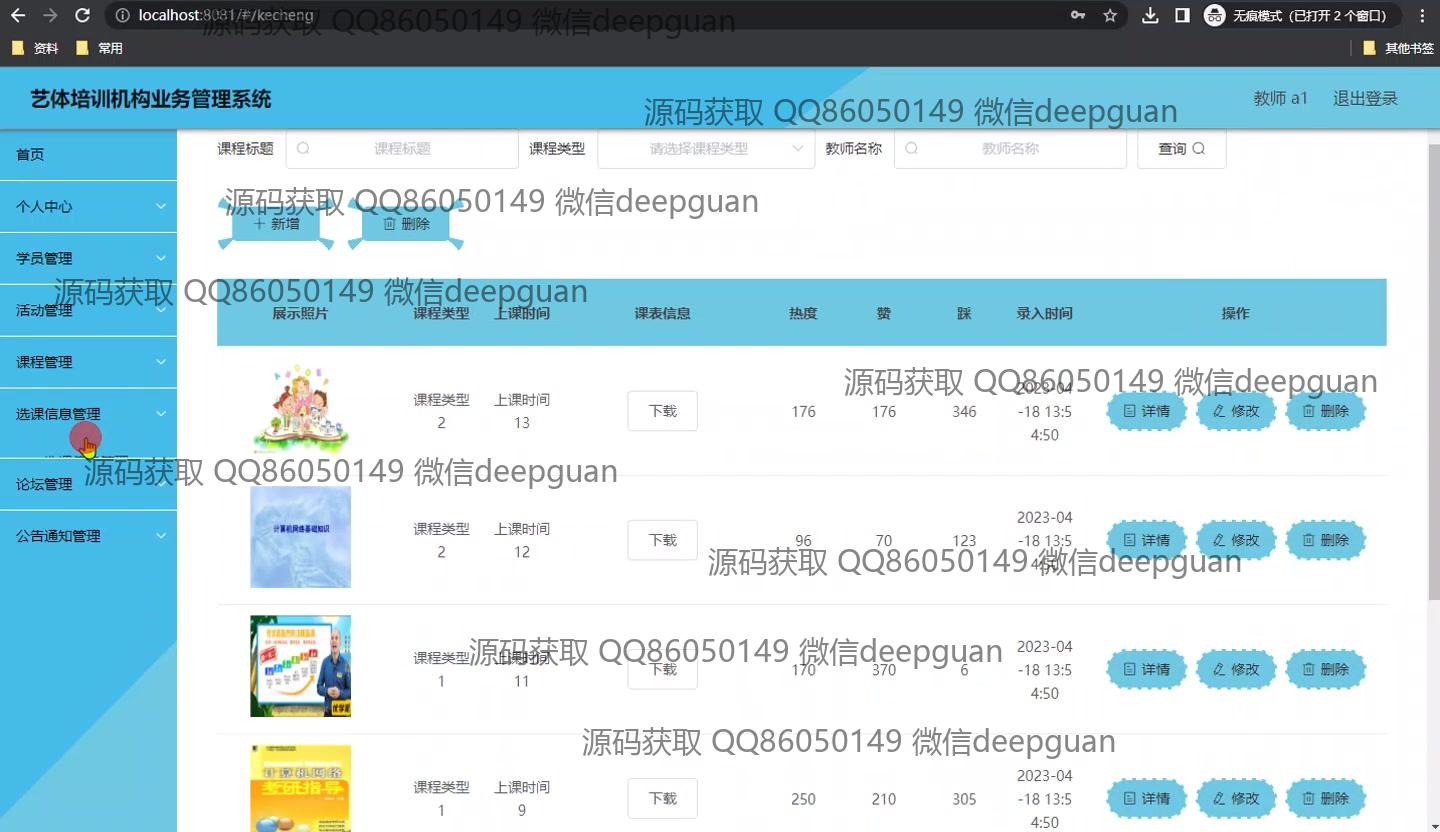Reload the page with browser refresh icon

click(x=83, y=16)
